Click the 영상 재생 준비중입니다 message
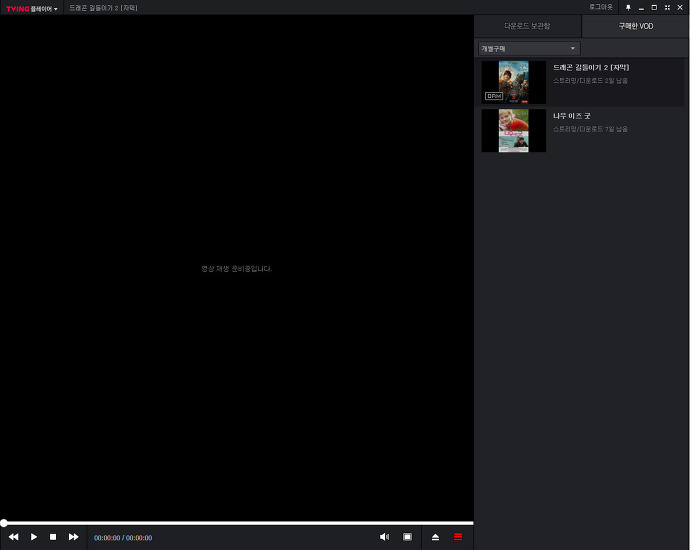This screenshot has height=550, width=690. pyautogui.click(x=237, y=268)
